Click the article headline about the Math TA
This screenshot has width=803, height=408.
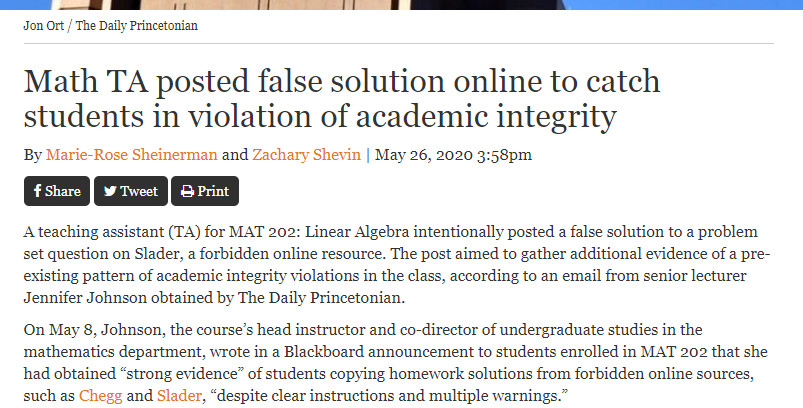pyautogui.click(x=342, y=99)
